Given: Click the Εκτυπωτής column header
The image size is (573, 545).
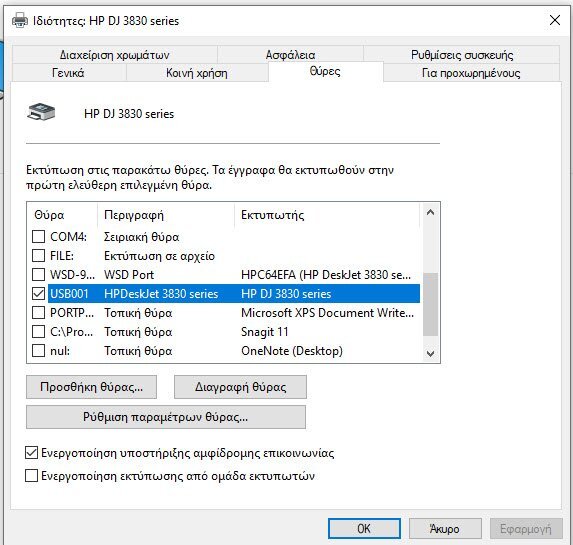Looking at the screenshot, I should (327, 215).
